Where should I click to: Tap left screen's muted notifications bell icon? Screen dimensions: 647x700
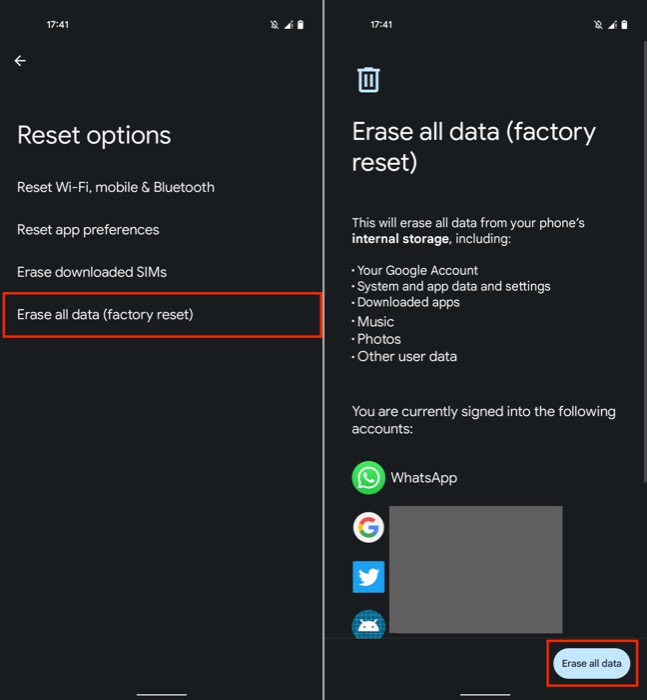click(x=275, y=25)
